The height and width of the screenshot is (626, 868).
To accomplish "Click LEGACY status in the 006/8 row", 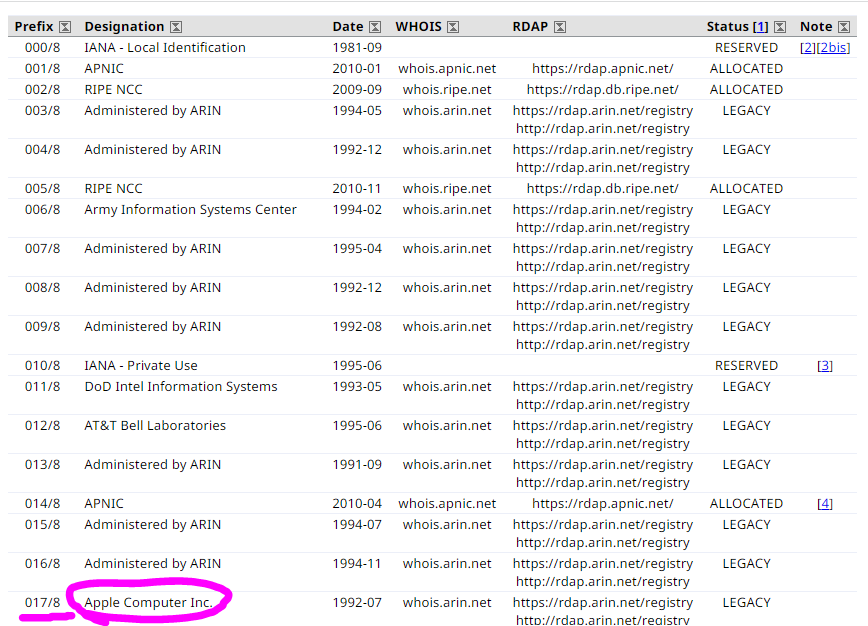I will 746,210.
